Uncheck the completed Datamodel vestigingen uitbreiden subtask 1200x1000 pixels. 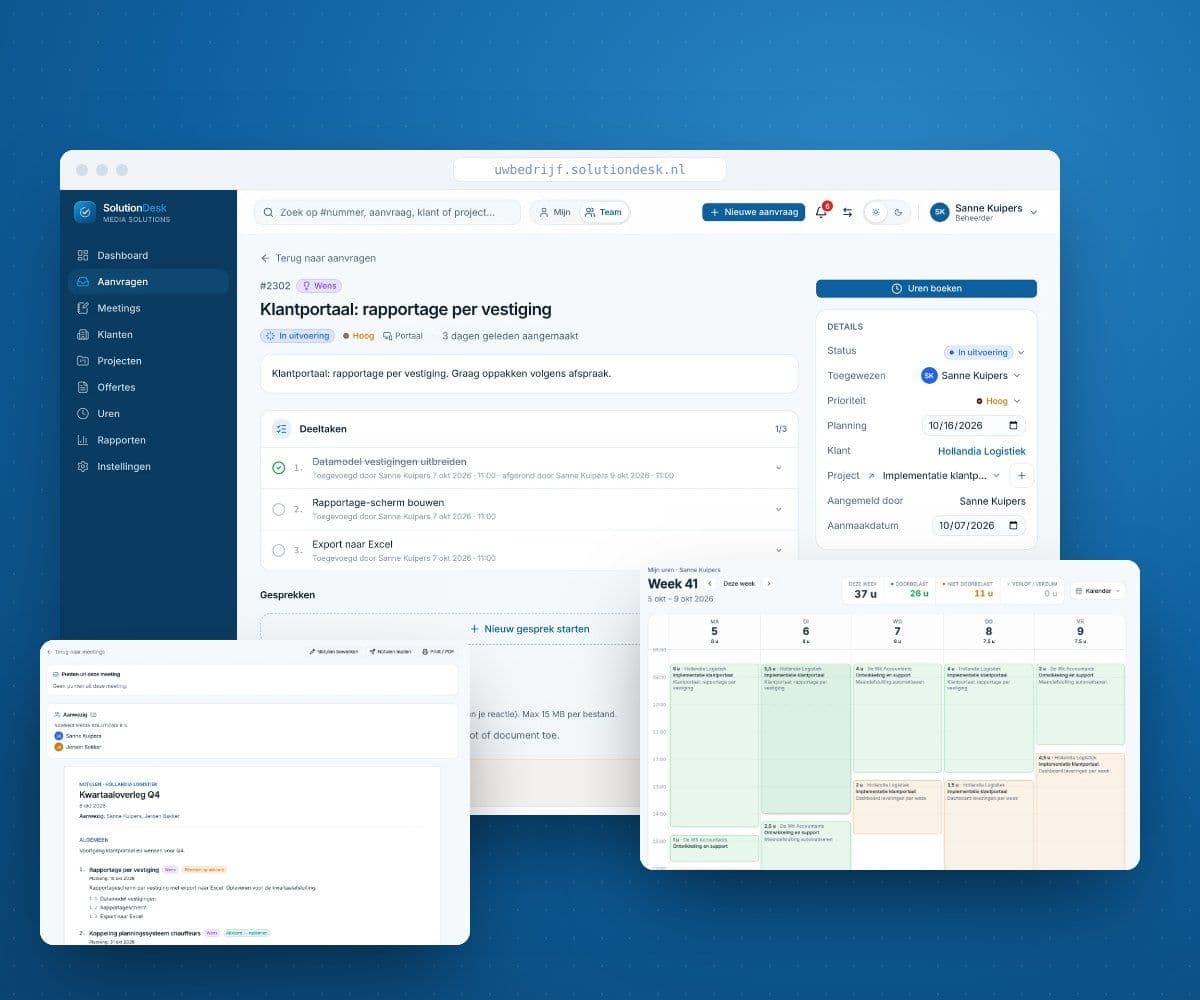pos(279,467)
